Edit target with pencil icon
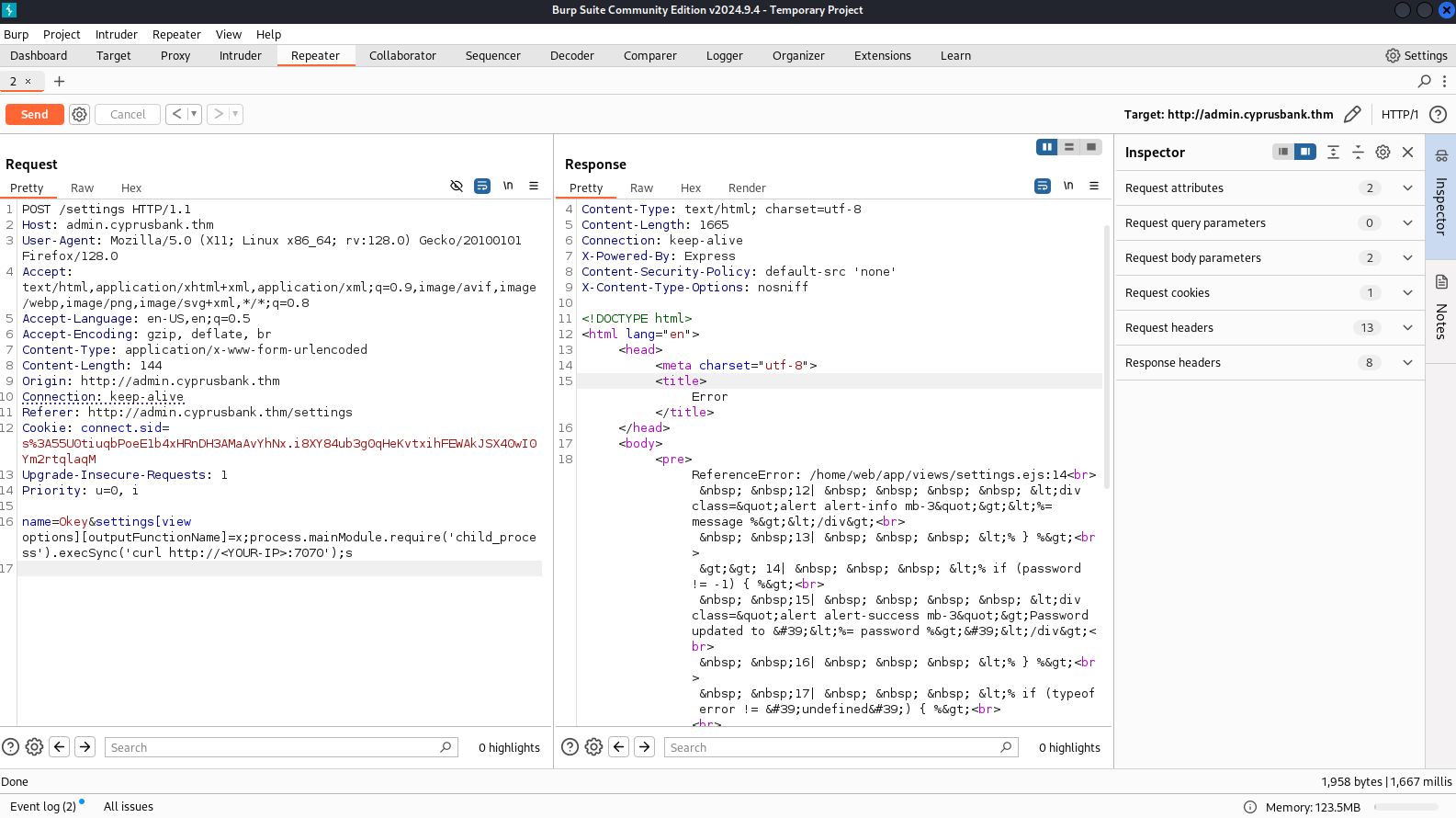The width and height of the screenshot is (1456, 818). tap(1352, 114)
